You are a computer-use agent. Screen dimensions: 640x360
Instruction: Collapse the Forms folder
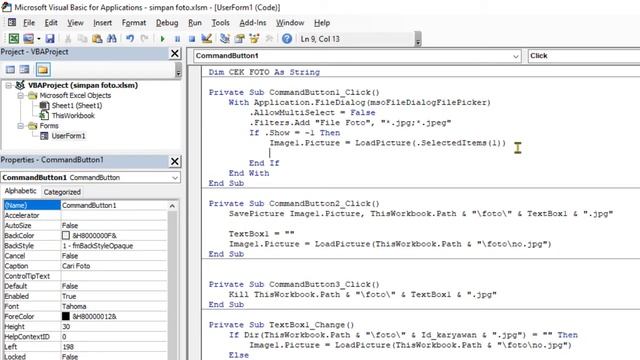point(20,126)
